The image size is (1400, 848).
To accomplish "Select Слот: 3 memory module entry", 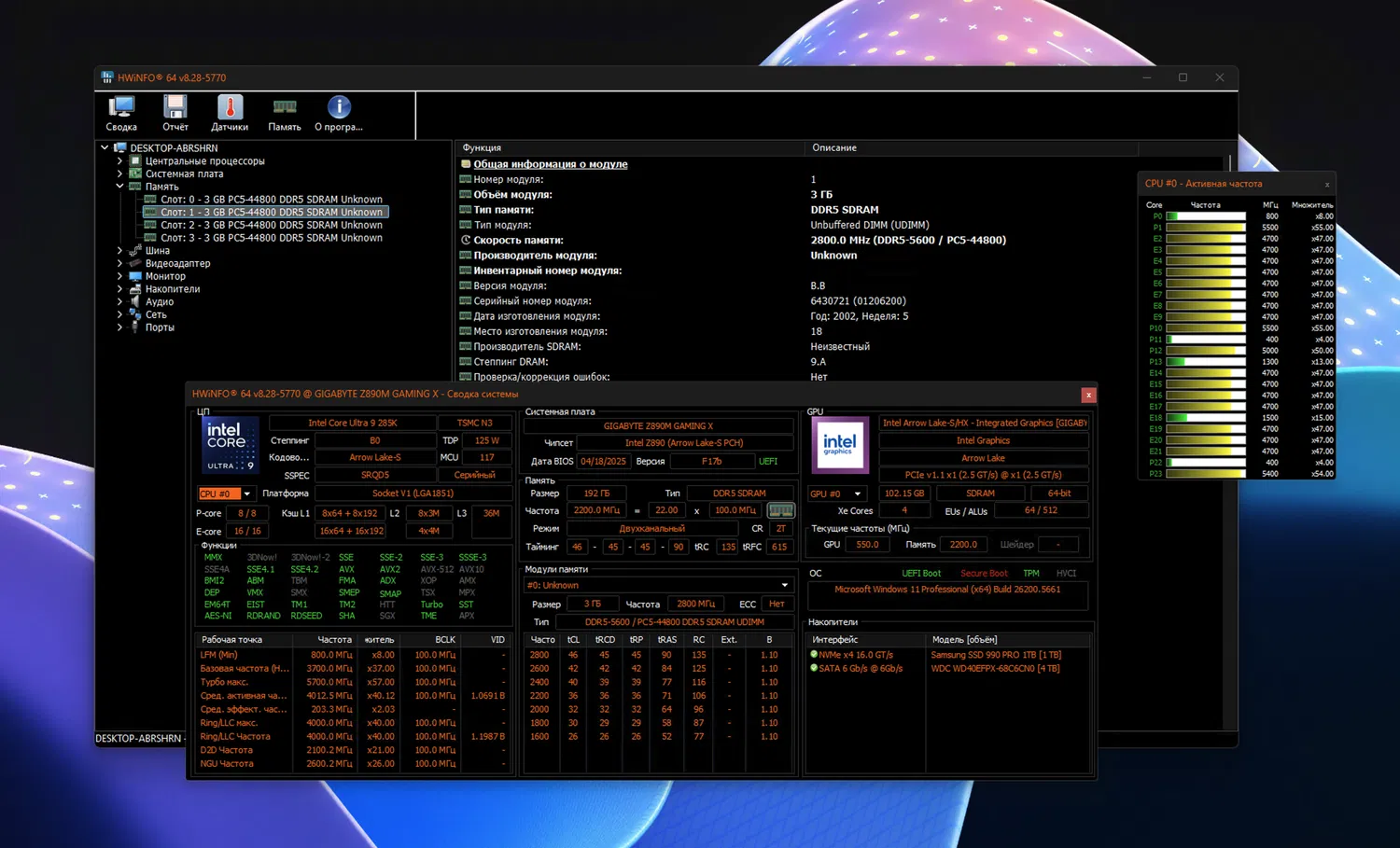I will (271, 238).
